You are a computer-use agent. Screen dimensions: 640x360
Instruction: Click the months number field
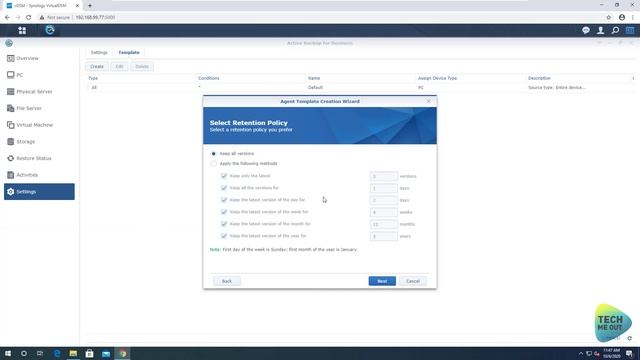pyautogui.click(x=383, y=224)
